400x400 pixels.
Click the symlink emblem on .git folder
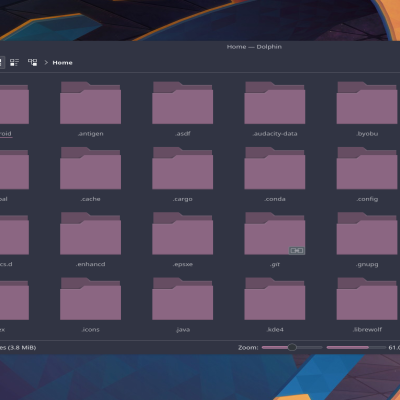pyautogui.click(x=296, y=250)
